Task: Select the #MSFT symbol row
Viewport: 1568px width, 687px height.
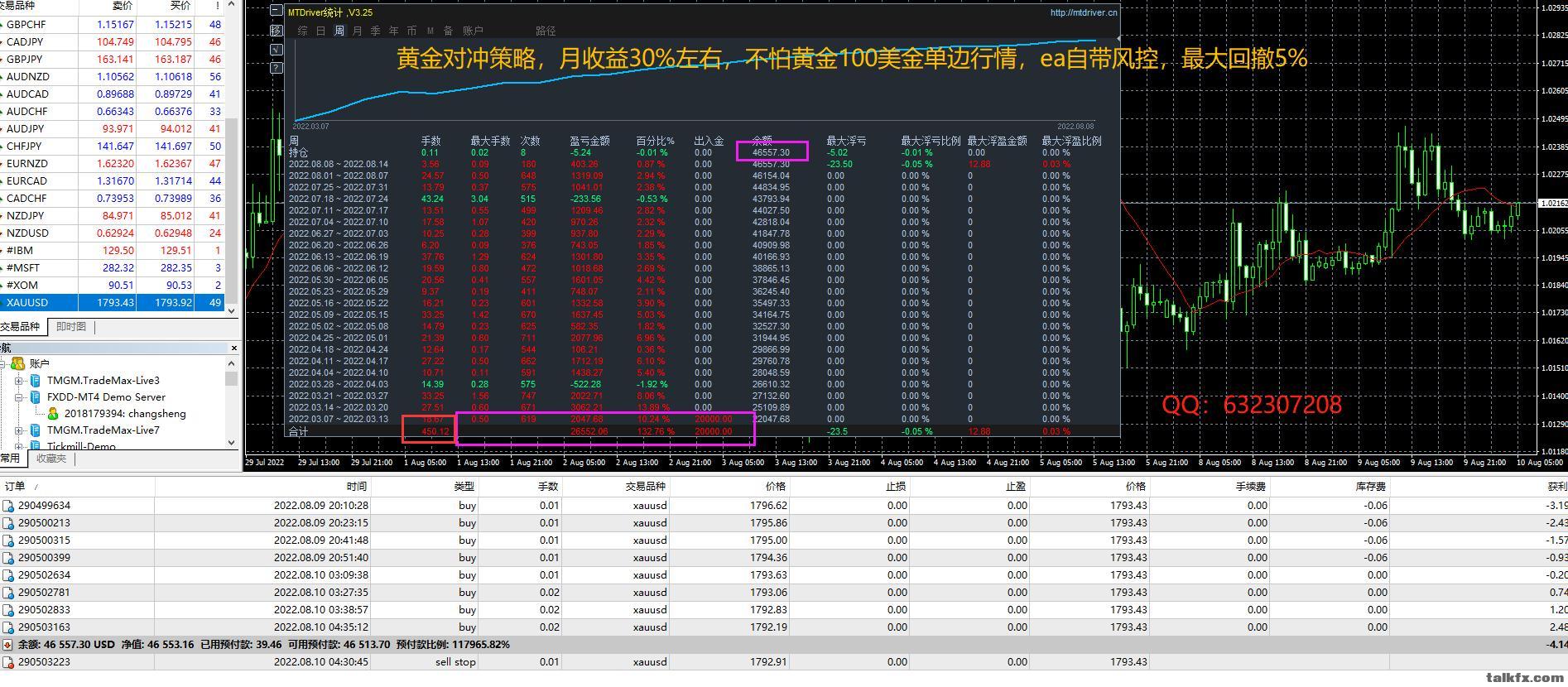Action: [113, 268]
